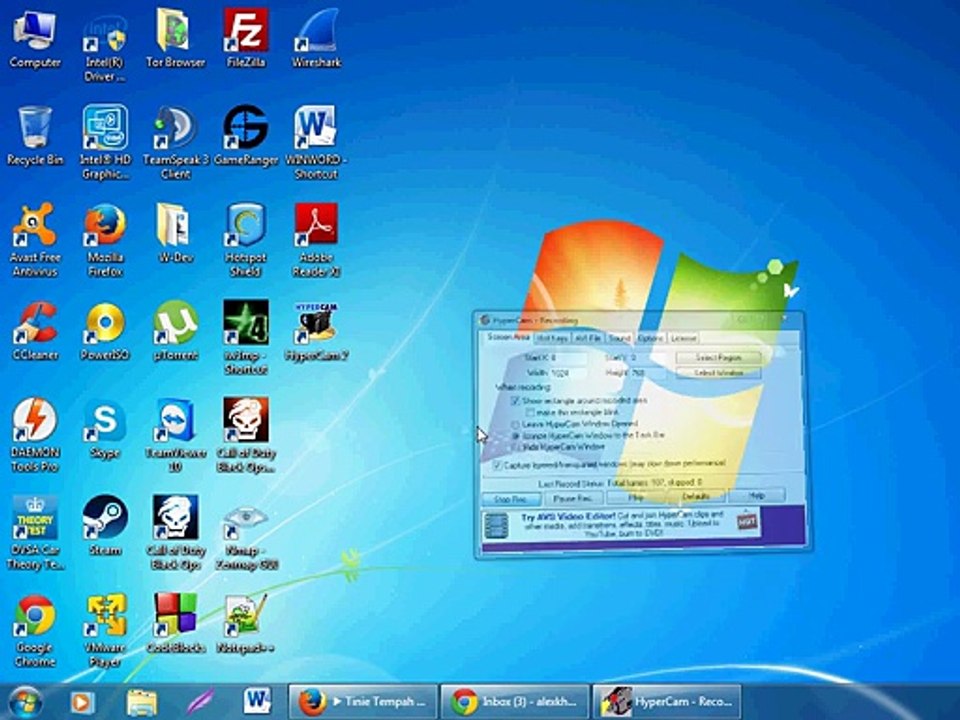
Task: Switch to HyperCam Screen Area tab
Action: click(x=508, y=337)
